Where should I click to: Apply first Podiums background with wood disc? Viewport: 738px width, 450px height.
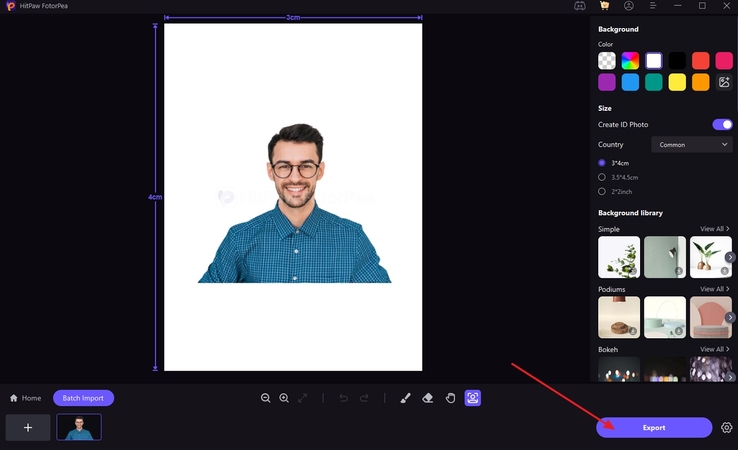(x=619, y=317)
